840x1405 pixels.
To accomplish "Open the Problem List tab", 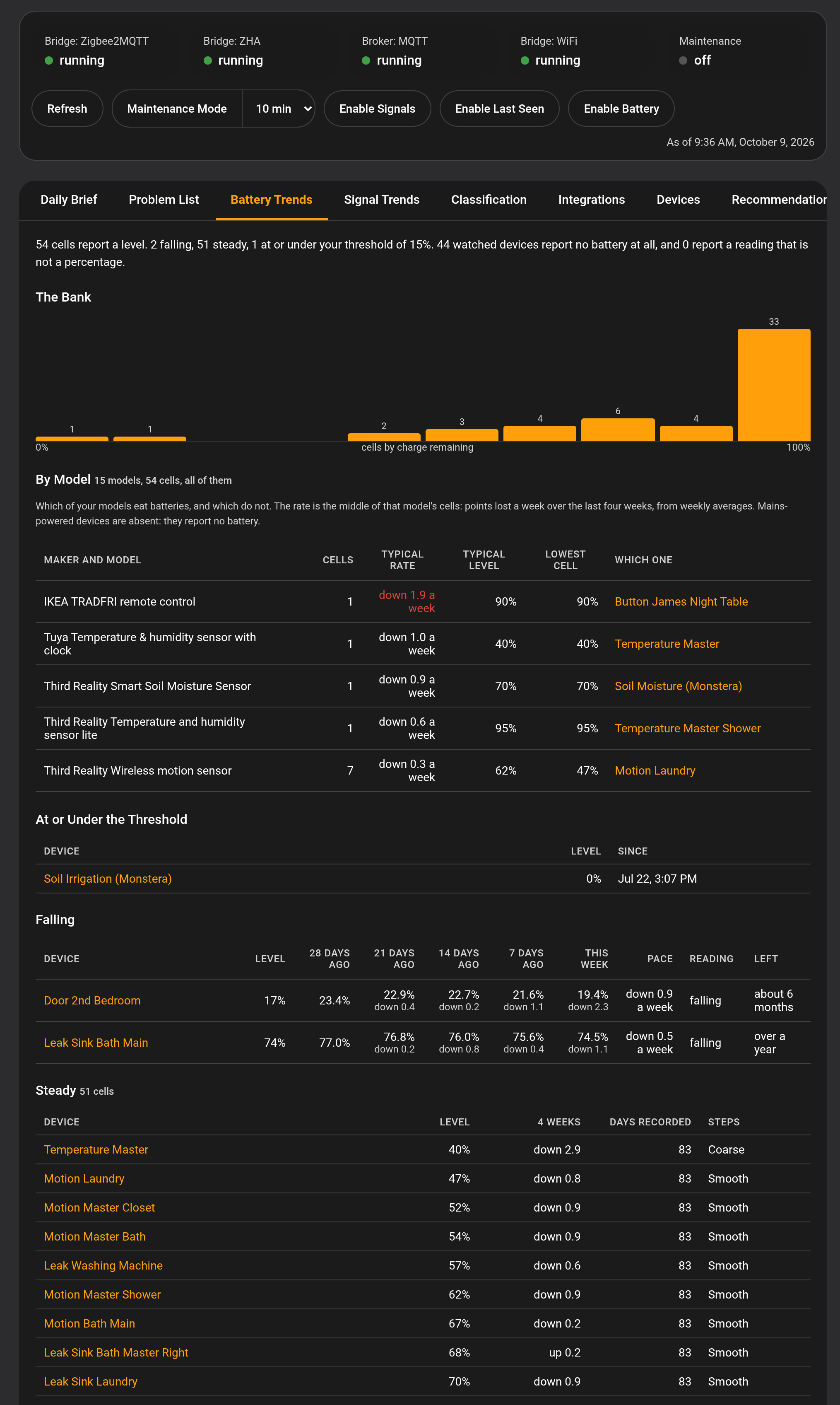I will tap(164, 200).
